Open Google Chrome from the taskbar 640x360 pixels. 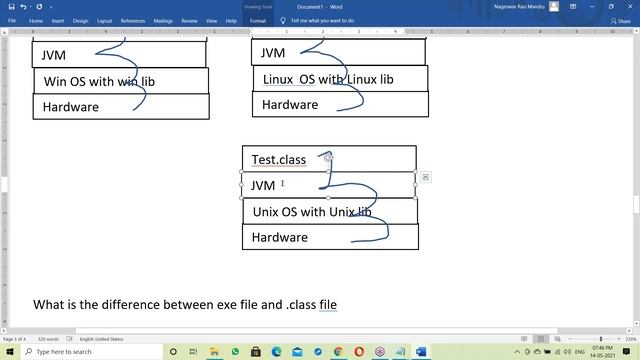click(x=338, y=351)
